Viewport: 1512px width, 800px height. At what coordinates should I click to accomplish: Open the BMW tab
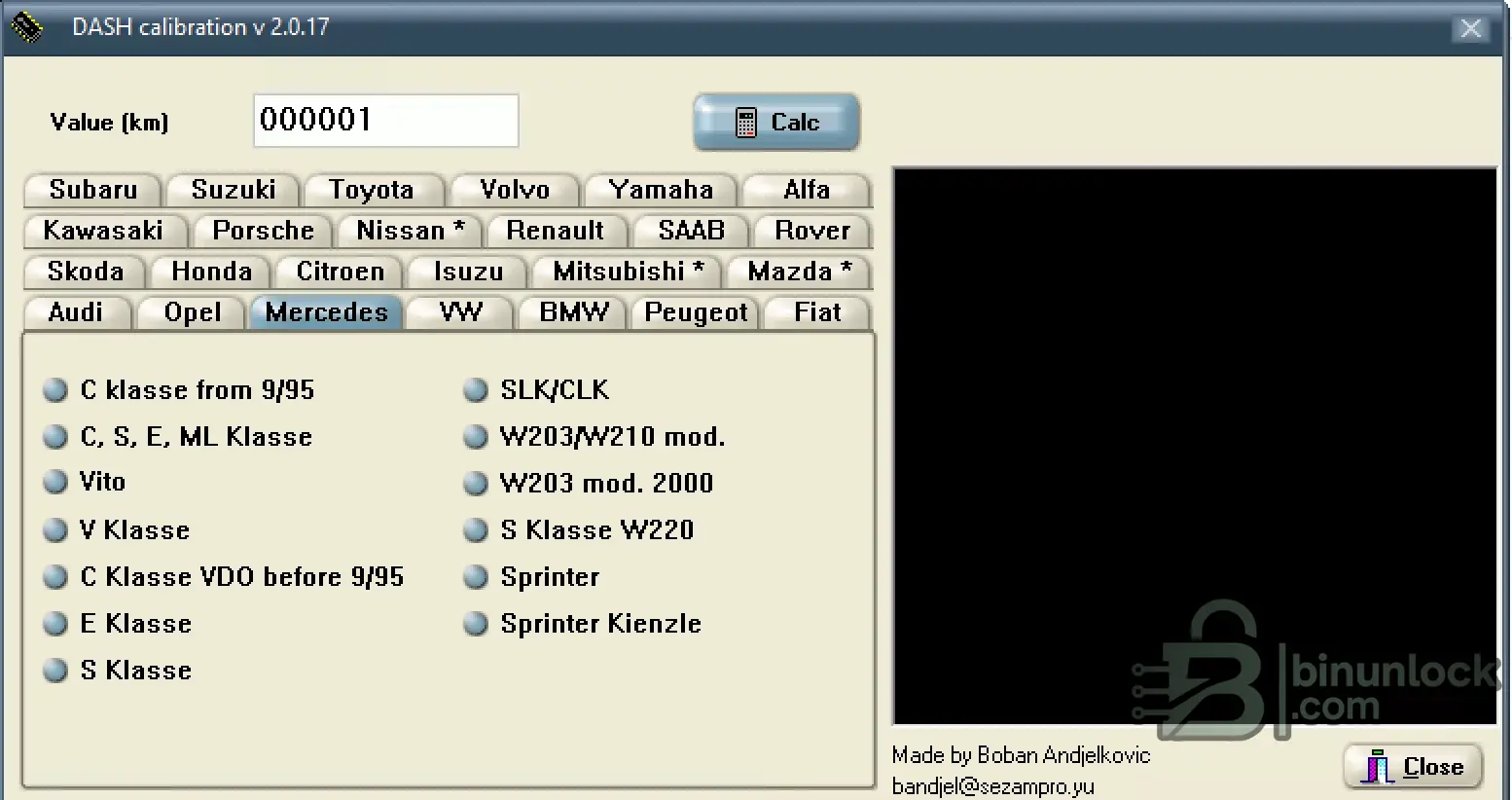coord(574,312)
